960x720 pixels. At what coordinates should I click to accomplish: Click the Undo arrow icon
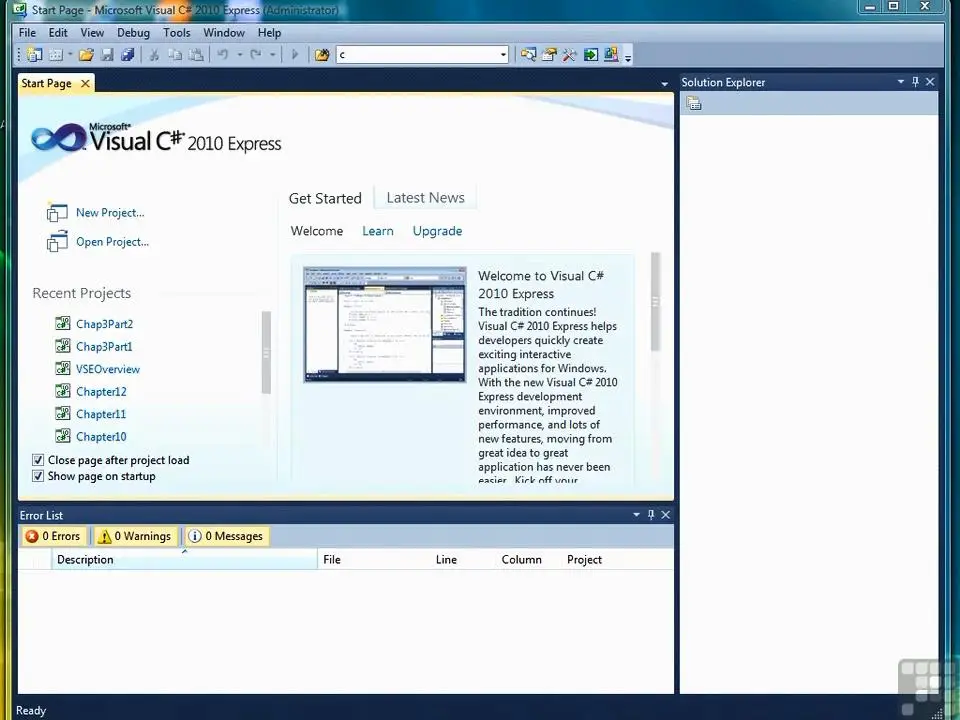click(x=223, y=55)
